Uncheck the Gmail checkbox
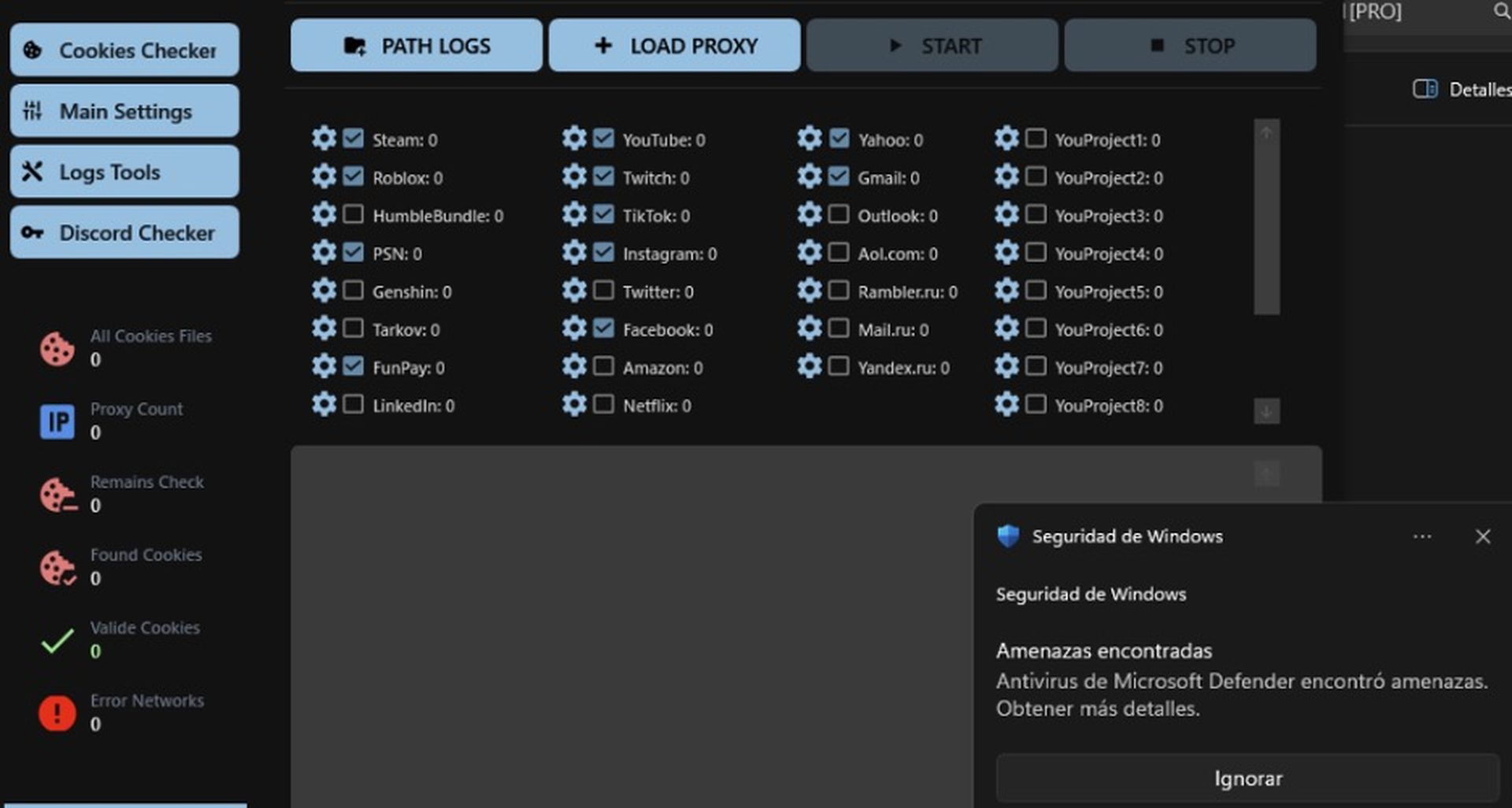The height and width of the screenshot is (808, 1512). tap(839, 176)
